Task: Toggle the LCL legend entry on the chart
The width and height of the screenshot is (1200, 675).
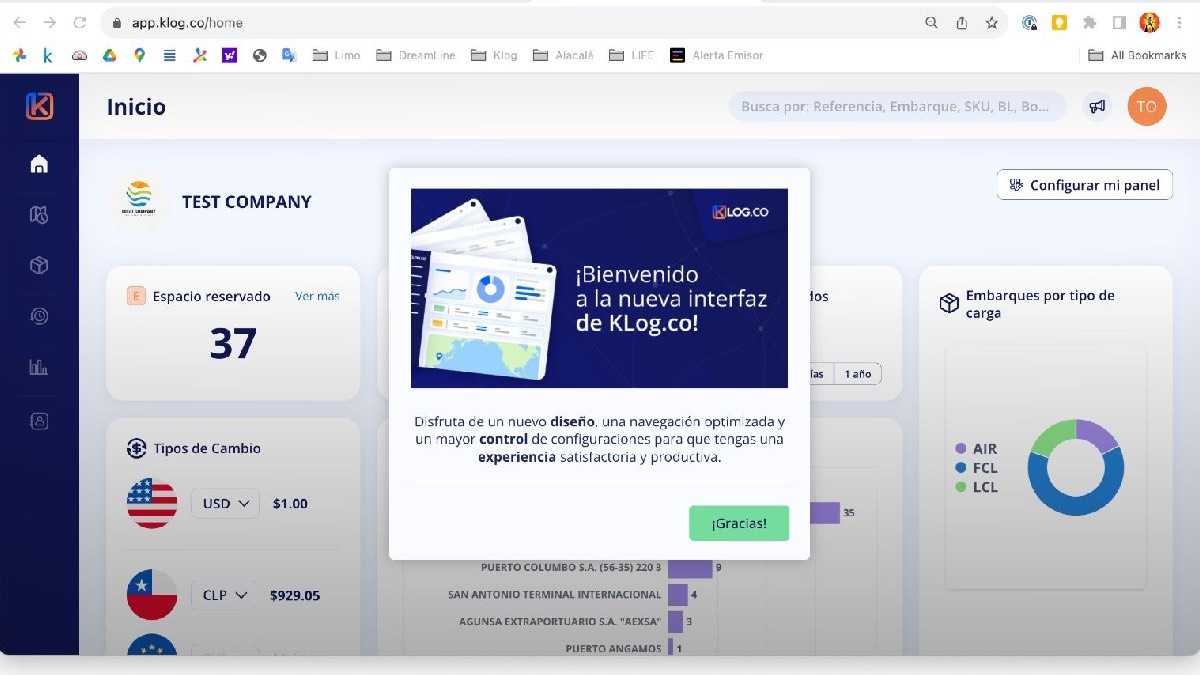Action: coord(975,487)
